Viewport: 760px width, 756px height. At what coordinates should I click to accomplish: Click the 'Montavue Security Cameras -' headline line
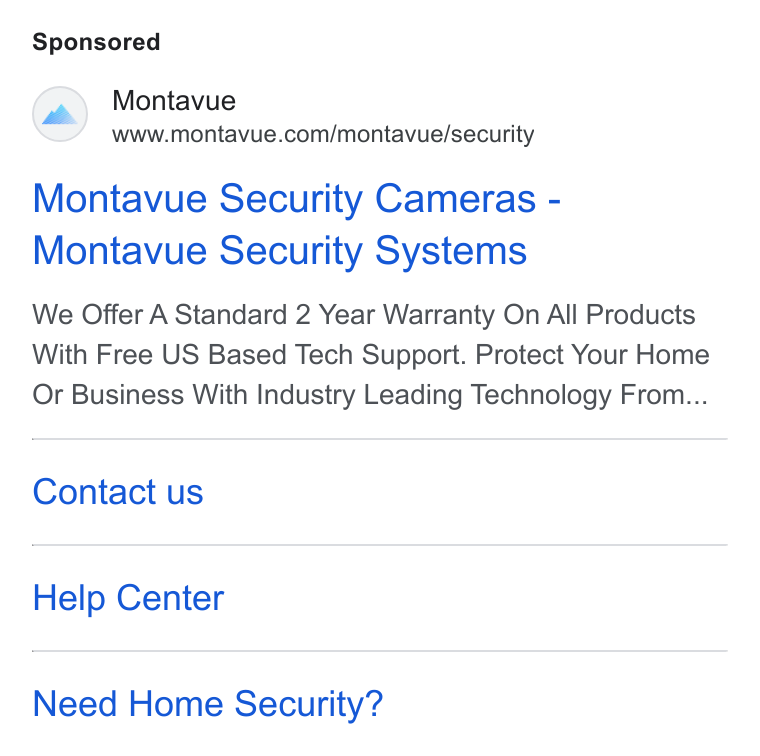[296, 199]
